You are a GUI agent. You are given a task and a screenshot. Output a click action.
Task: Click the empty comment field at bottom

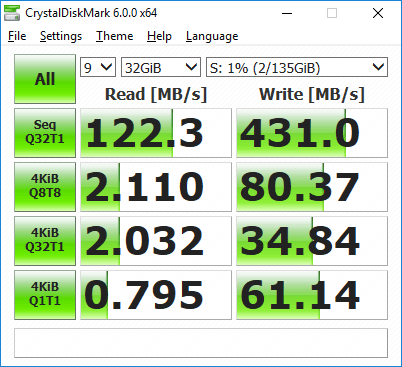[x=201, y=343]
